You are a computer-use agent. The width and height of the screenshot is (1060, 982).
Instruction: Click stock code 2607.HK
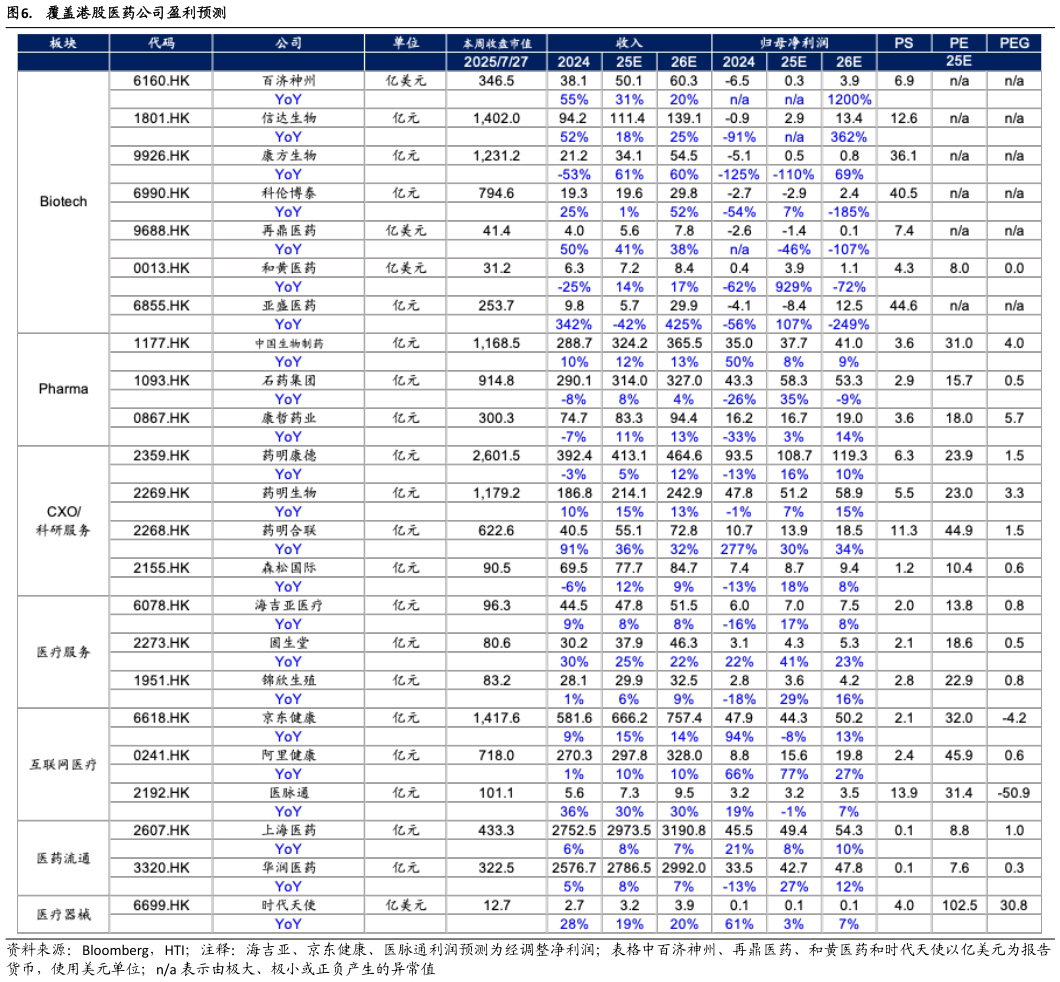pyautogui.click(x=161, y=831)
